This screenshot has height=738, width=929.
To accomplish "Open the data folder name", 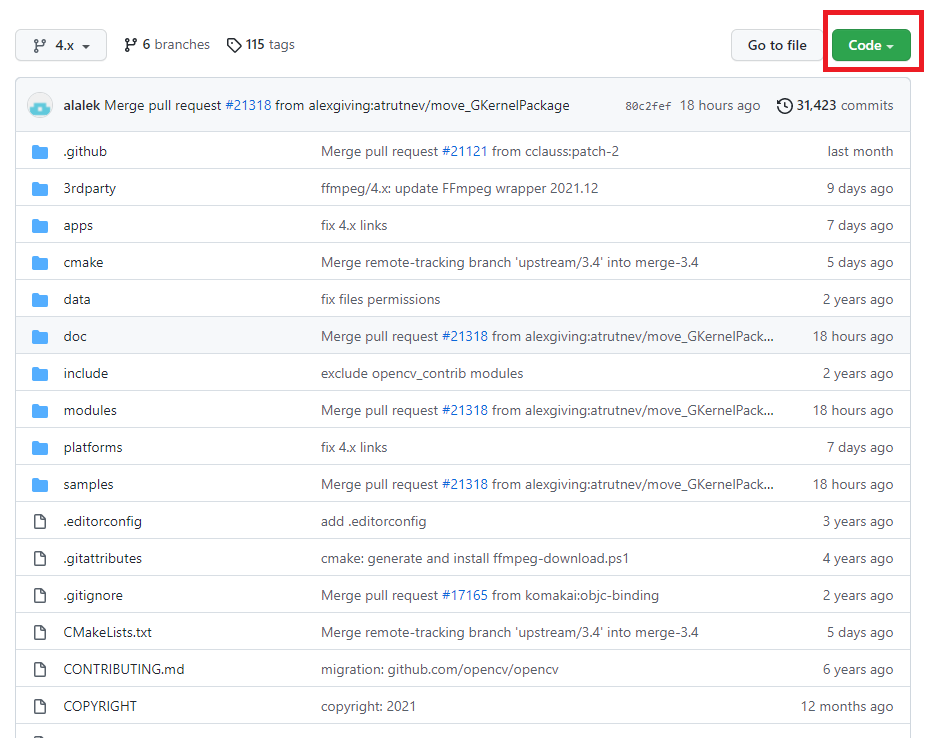I will click(x=77, y=300).
